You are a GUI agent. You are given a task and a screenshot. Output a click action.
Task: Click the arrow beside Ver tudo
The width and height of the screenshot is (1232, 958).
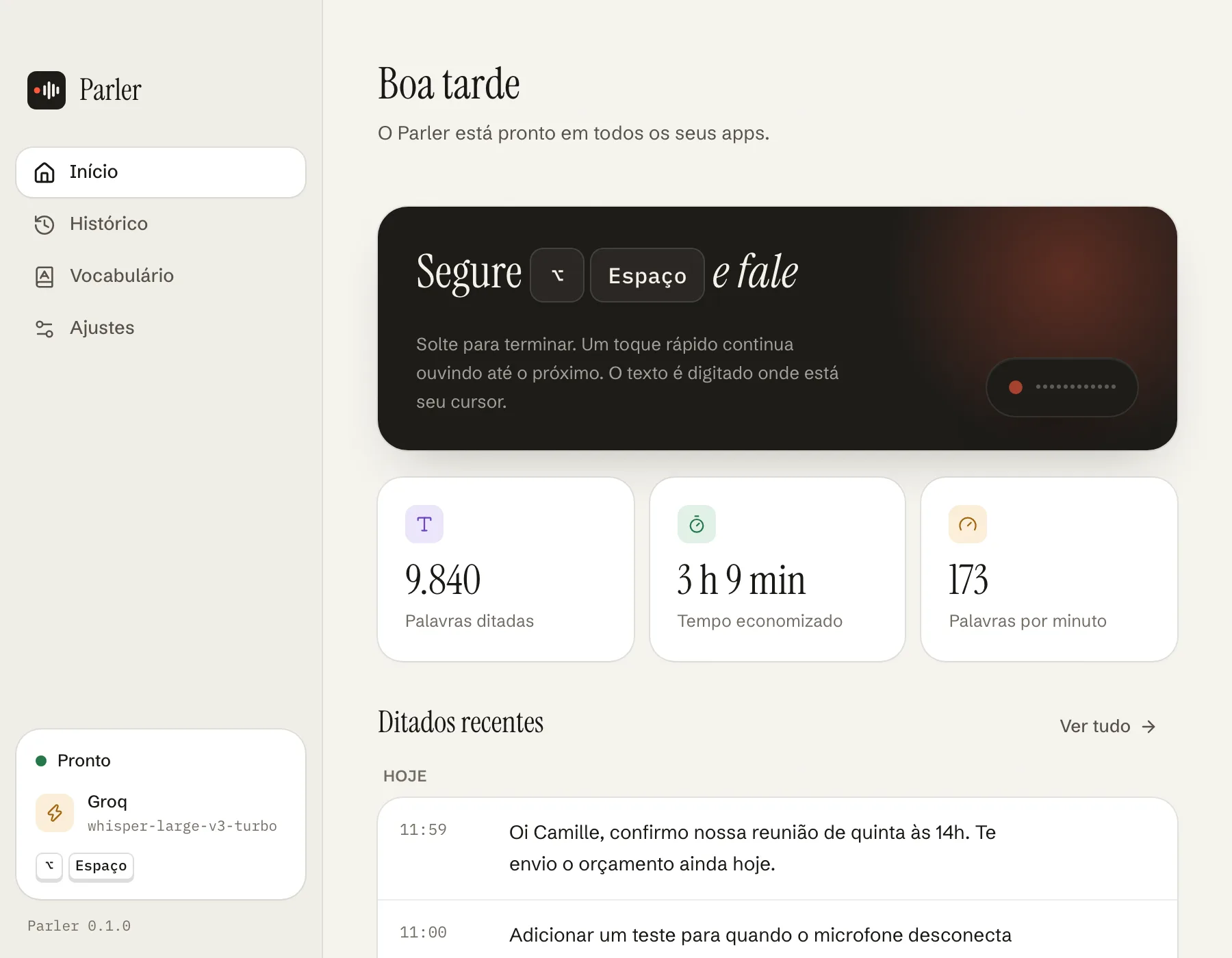click(x=1149, y=727)
